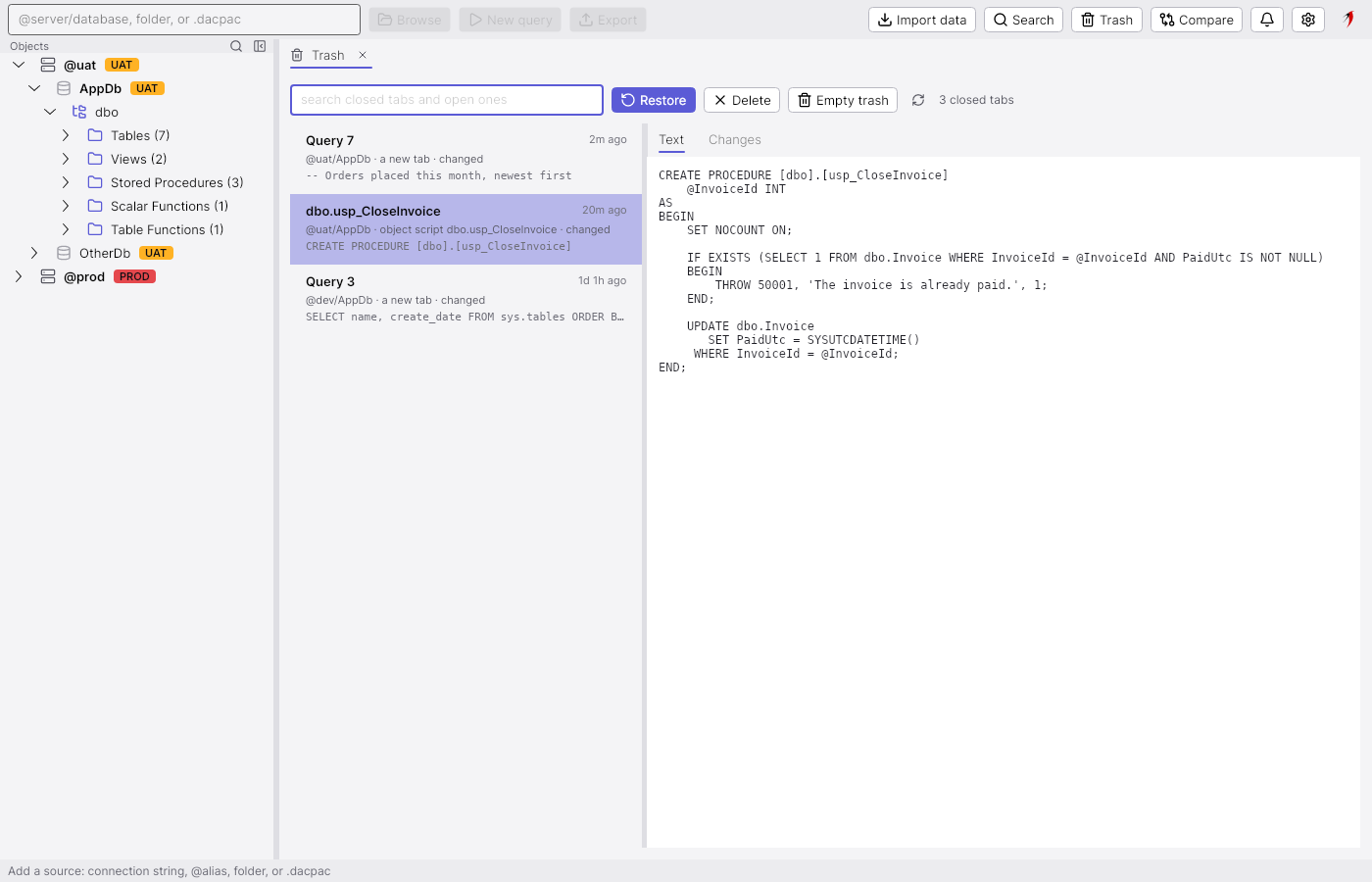
Task: Click the Search button in top toolbar
Action: [1023, 20]
